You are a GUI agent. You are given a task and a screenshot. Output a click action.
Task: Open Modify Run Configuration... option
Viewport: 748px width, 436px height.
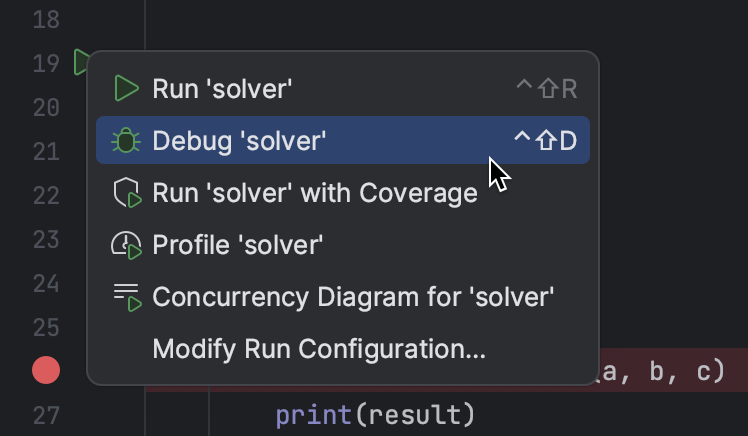[319, 349]
